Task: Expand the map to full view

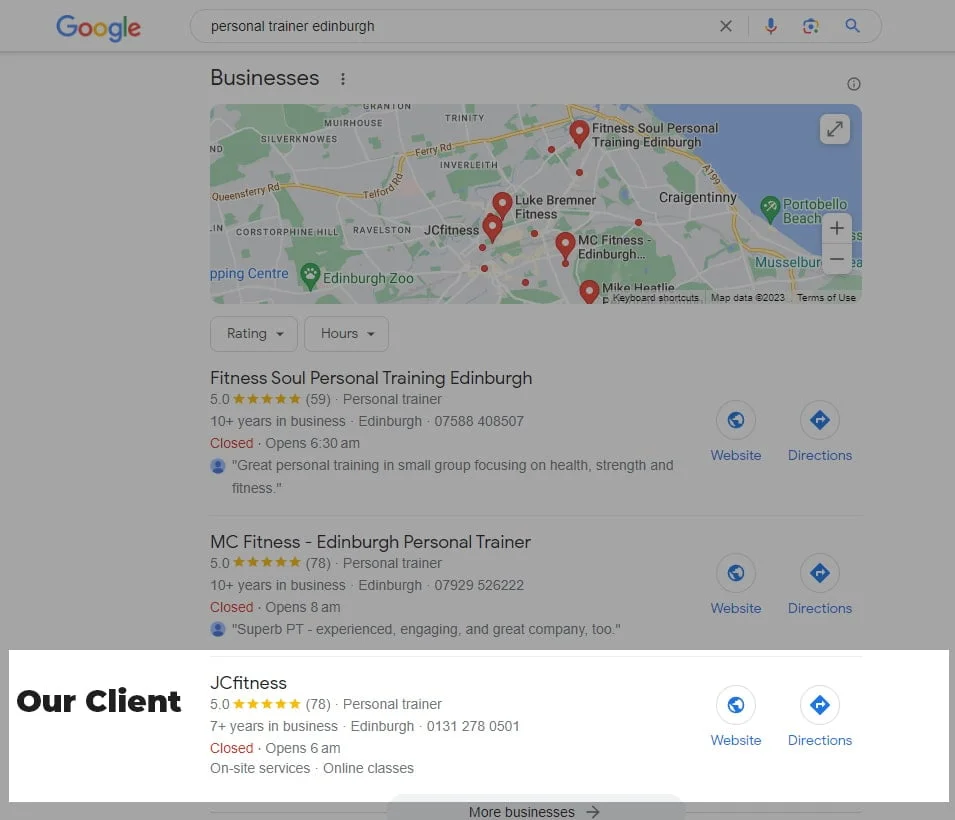Action: click(x=834, y=128)
